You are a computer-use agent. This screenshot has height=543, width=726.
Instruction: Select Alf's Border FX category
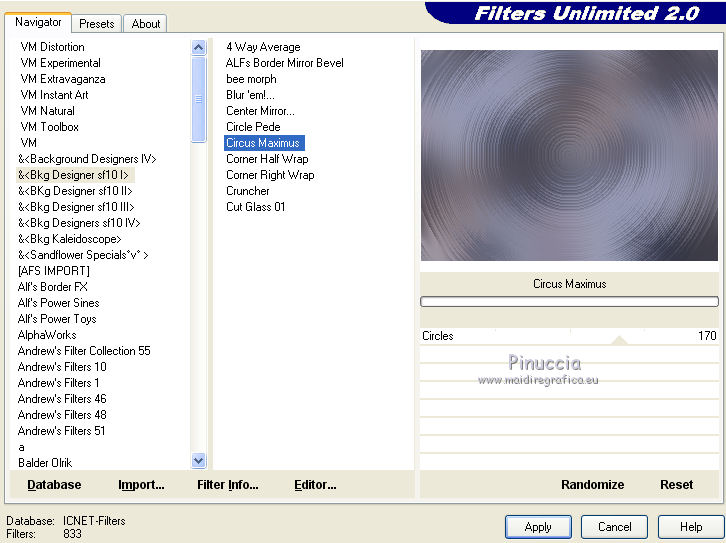coord(52,287)
